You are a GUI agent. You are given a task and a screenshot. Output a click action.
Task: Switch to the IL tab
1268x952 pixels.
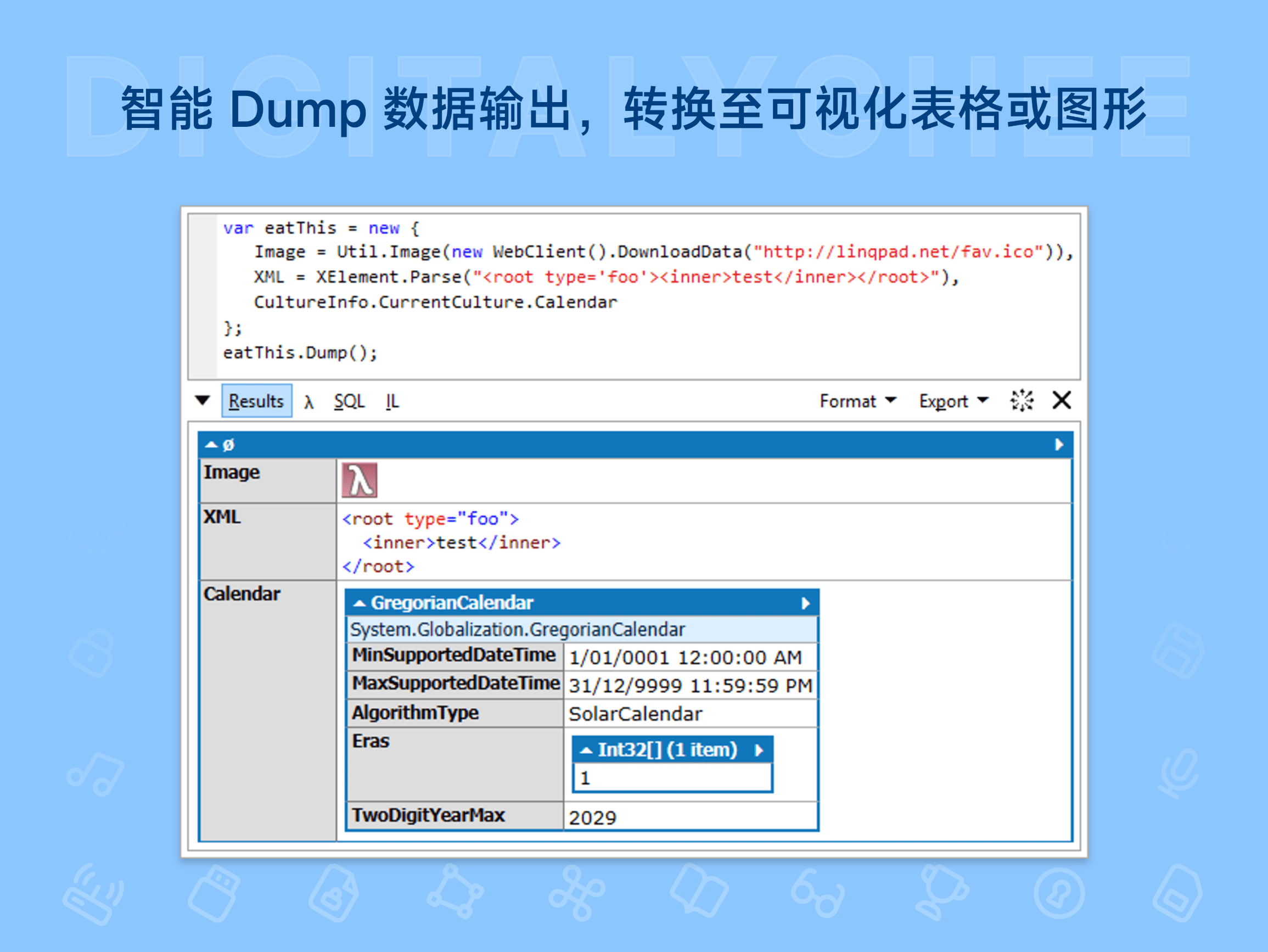click(392, 400)
